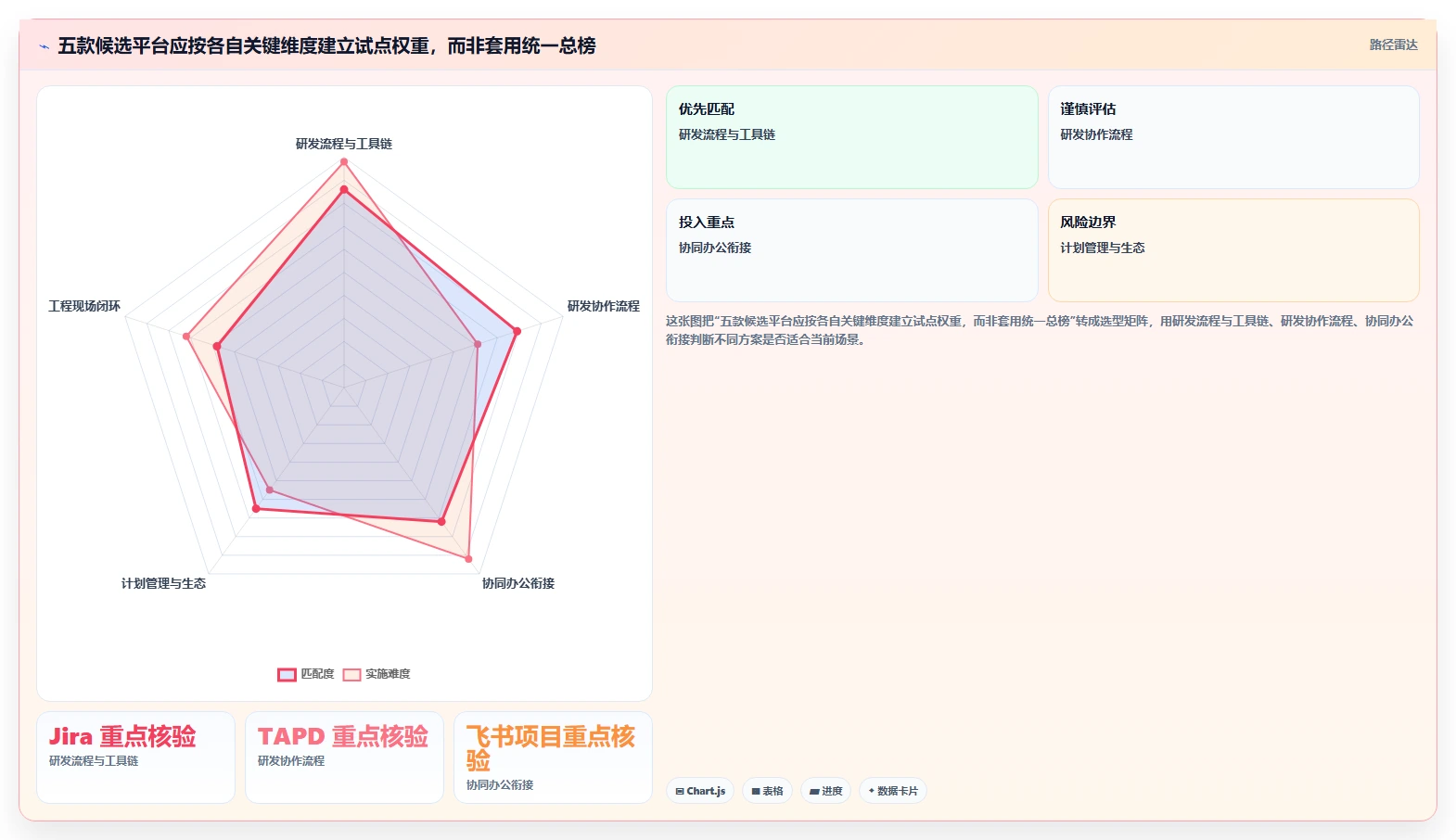Click the 数据卡片 chip
The height and width of the screenshot is (840, 1456).
(892, 791)
